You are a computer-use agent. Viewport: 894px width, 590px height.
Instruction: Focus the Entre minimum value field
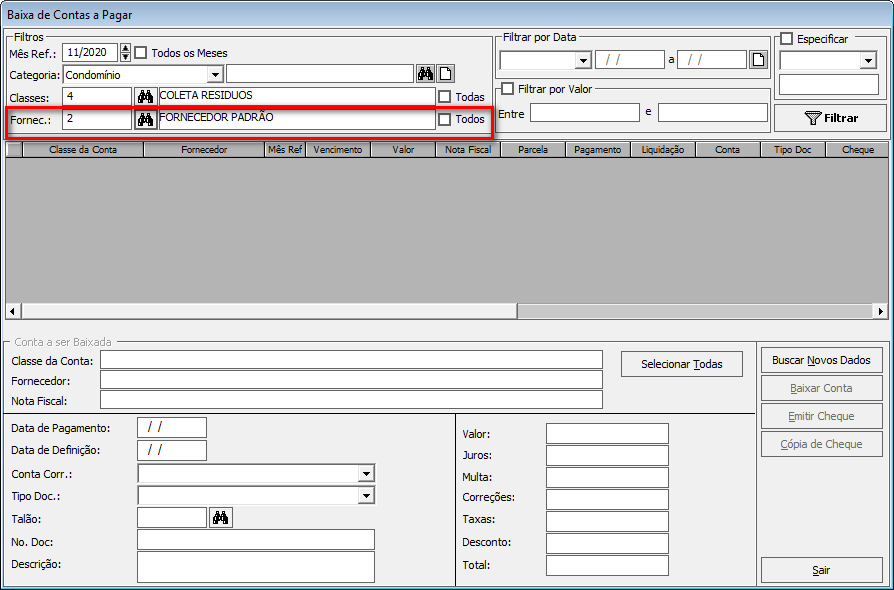point(585,112)
